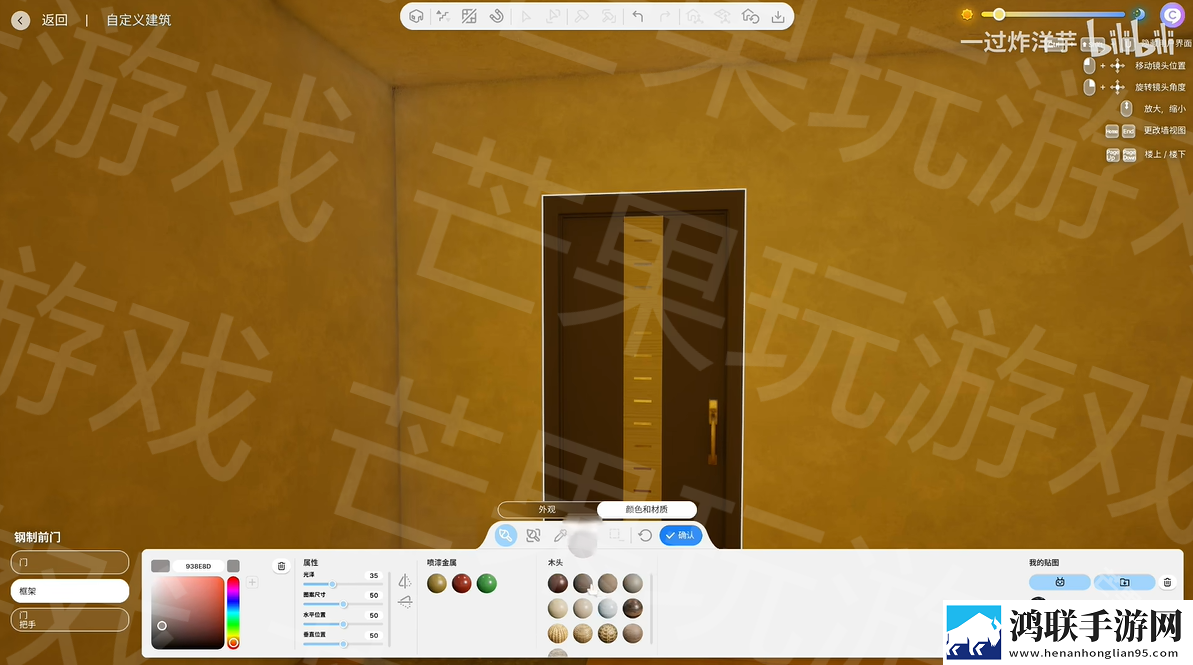
Task: Select the 框架 part button
Action: (70, 590)
